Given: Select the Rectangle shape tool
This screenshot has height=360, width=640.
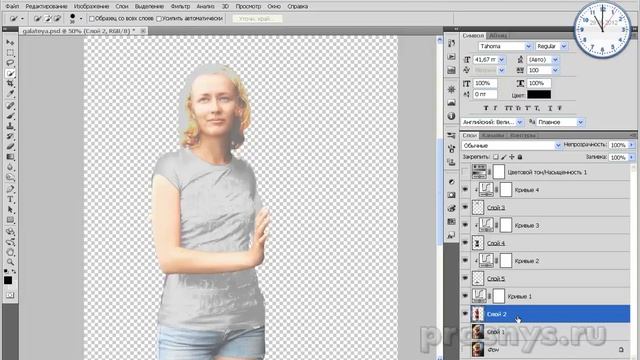Looking at the screenshot, I should tap(10, 220).
